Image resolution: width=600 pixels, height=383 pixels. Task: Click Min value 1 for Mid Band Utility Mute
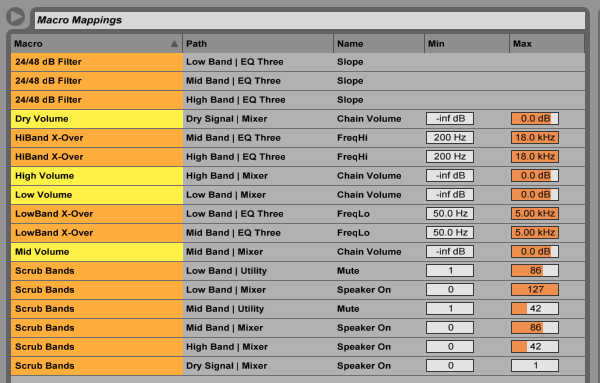(450, 309)
